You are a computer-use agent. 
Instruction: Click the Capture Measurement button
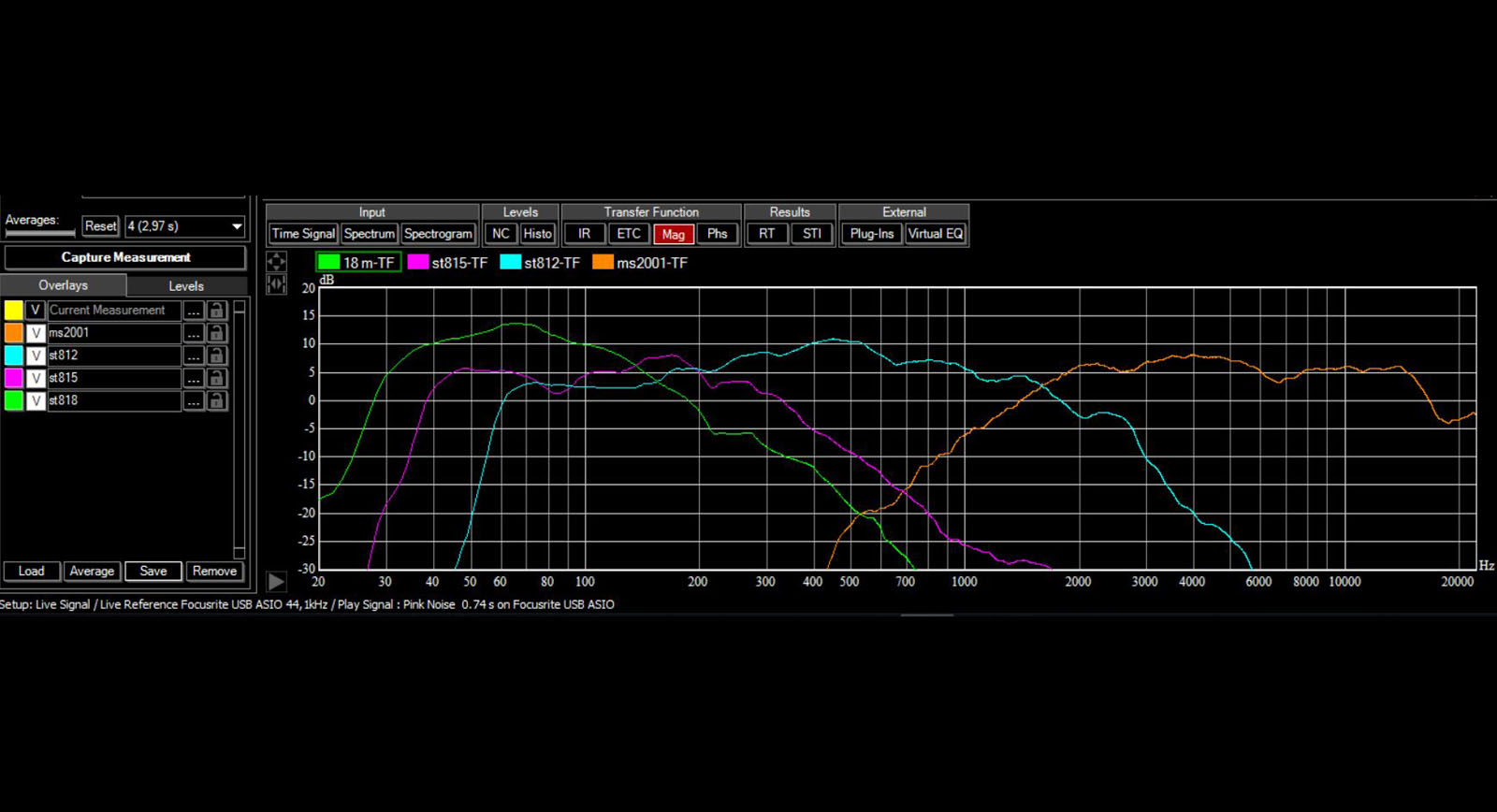point(125,257)
